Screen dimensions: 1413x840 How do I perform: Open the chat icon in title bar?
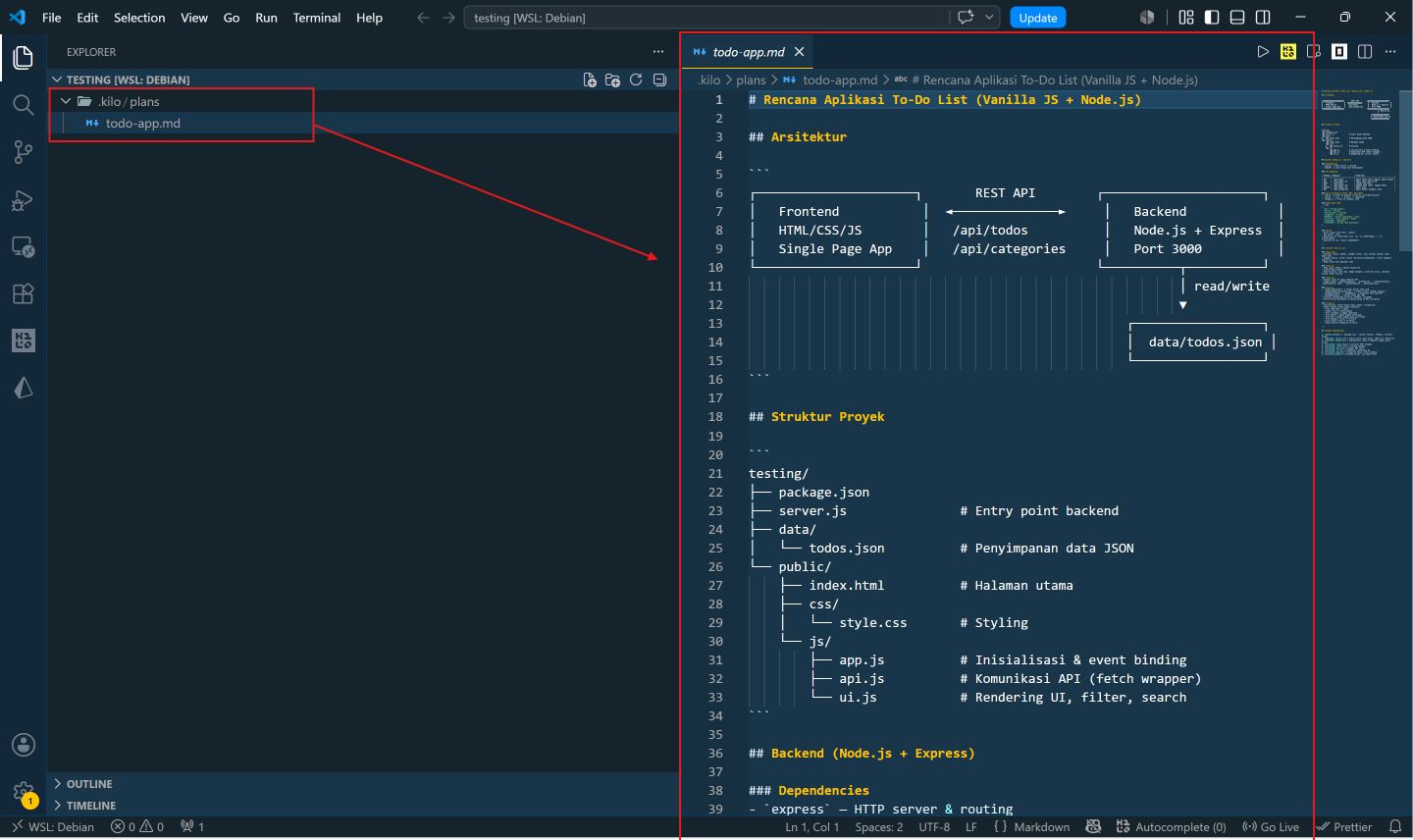967,18
